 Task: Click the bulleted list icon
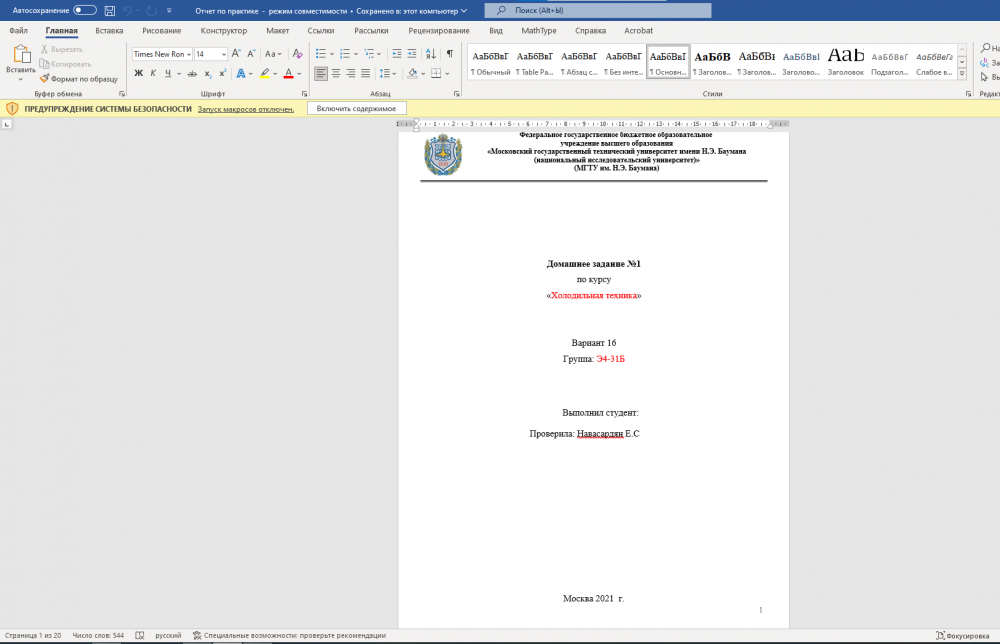321,54
